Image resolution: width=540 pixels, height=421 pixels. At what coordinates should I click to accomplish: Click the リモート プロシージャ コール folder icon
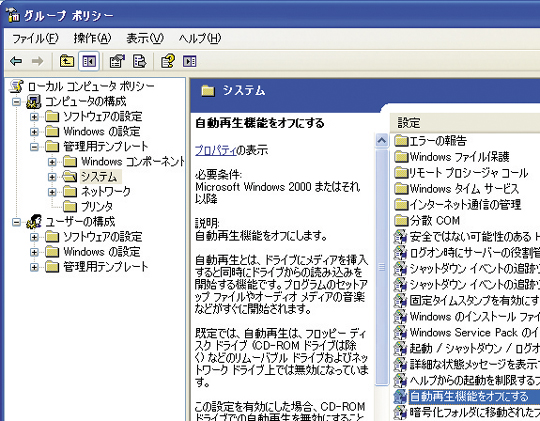click(x=401, y=173)
